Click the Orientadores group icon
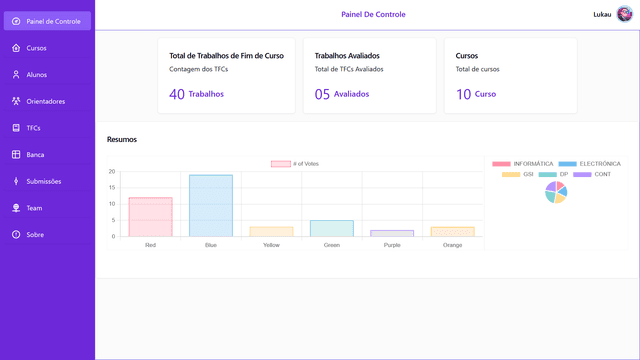This screenshot has height=360, width=640. click(16, 101)
